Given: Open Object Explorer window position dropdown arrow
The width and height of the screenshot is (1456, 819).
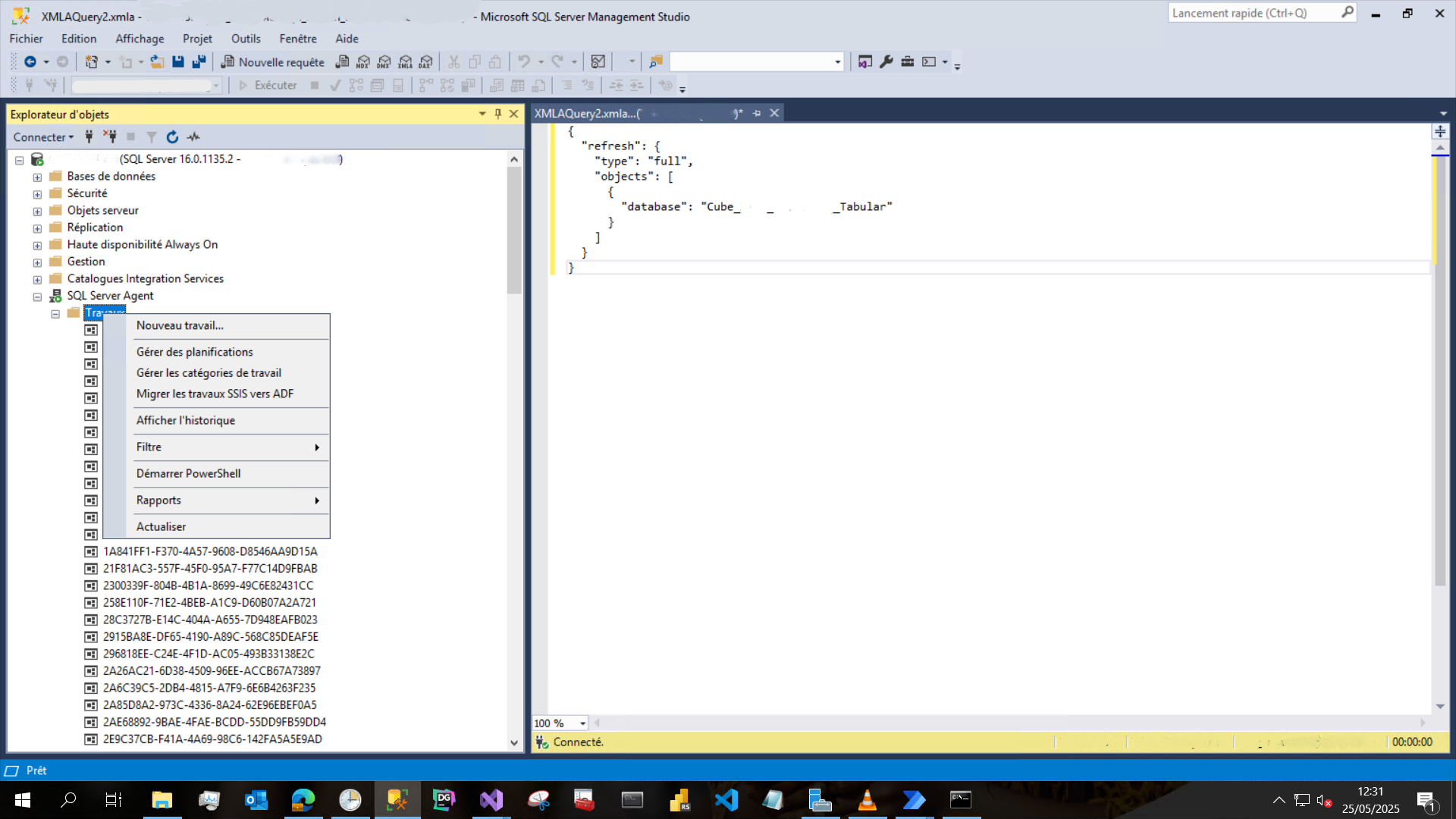Looking at the screenshot, I should 482,114.
